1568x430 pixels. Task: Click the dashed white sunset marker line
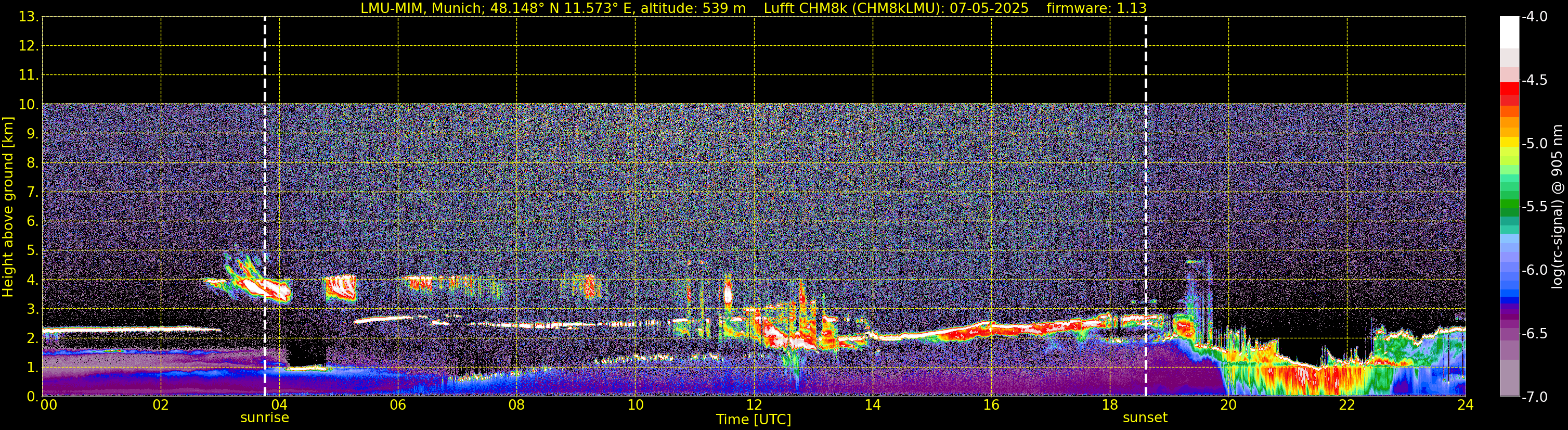pyautogui.click(x=1146, y=207)
